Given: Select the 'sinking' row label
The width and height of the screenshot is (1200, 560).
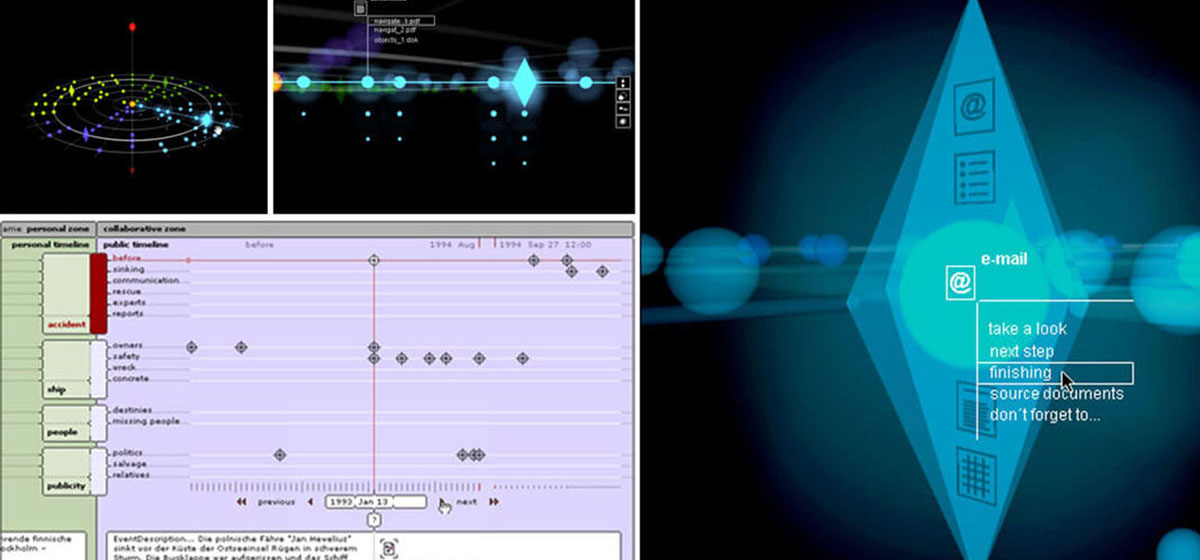Looking at the screenshot, I should (x=128, y=270).
